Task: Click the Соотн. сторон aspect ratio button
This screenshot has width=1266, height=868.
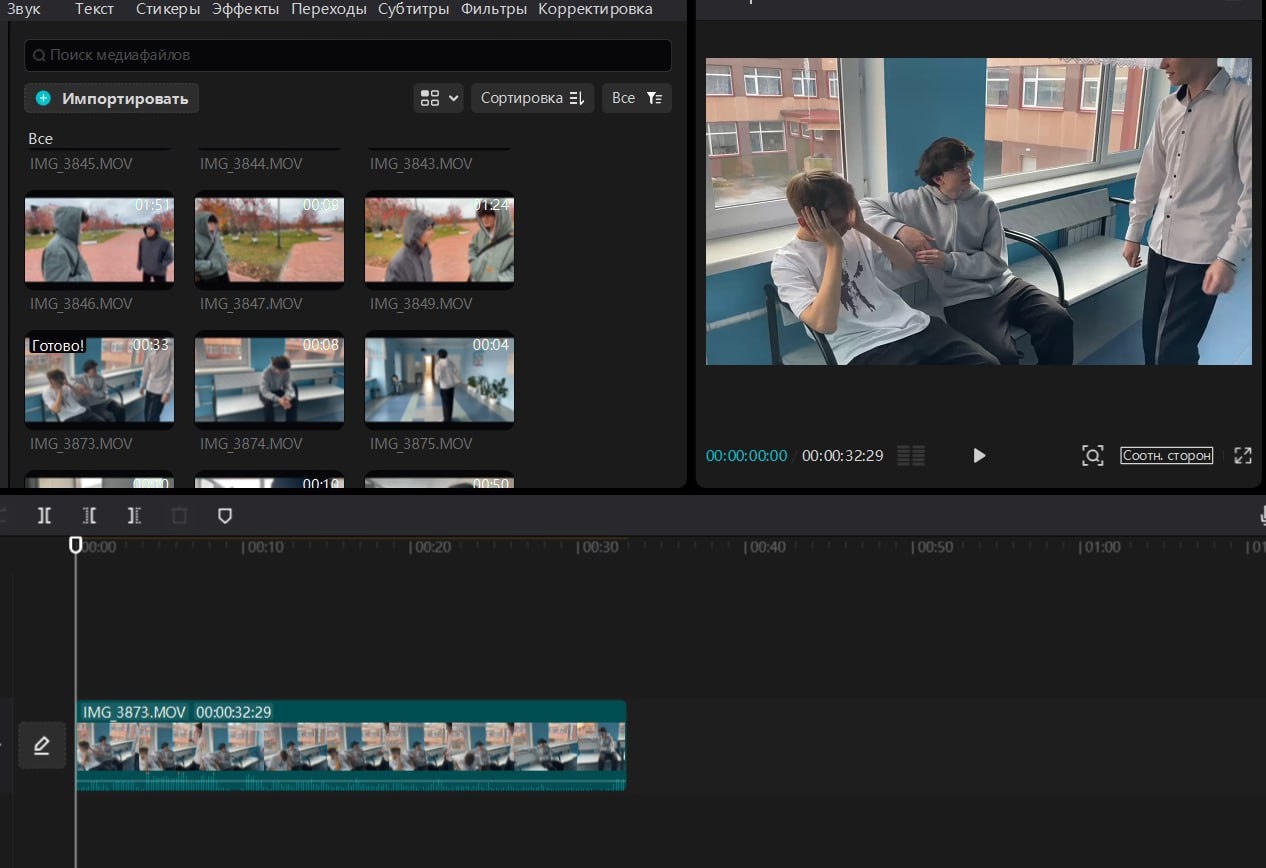Action: click(x=1166, y=456)
